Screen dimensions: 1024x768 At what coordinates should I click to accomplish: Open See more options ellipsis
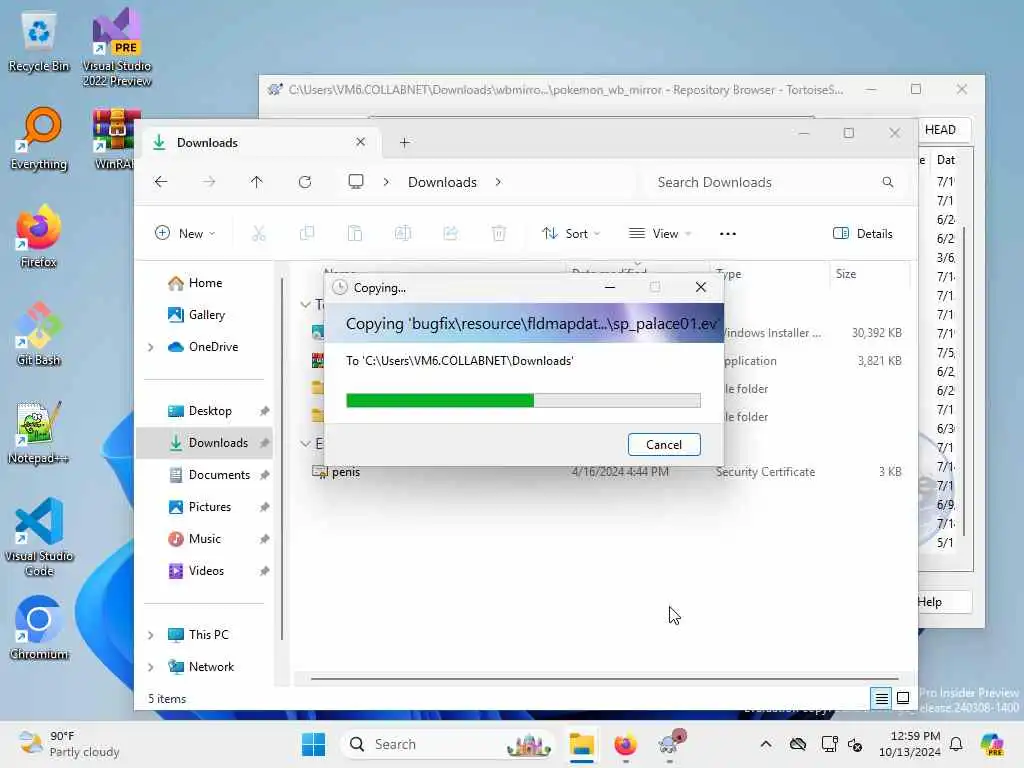[728, 233]
